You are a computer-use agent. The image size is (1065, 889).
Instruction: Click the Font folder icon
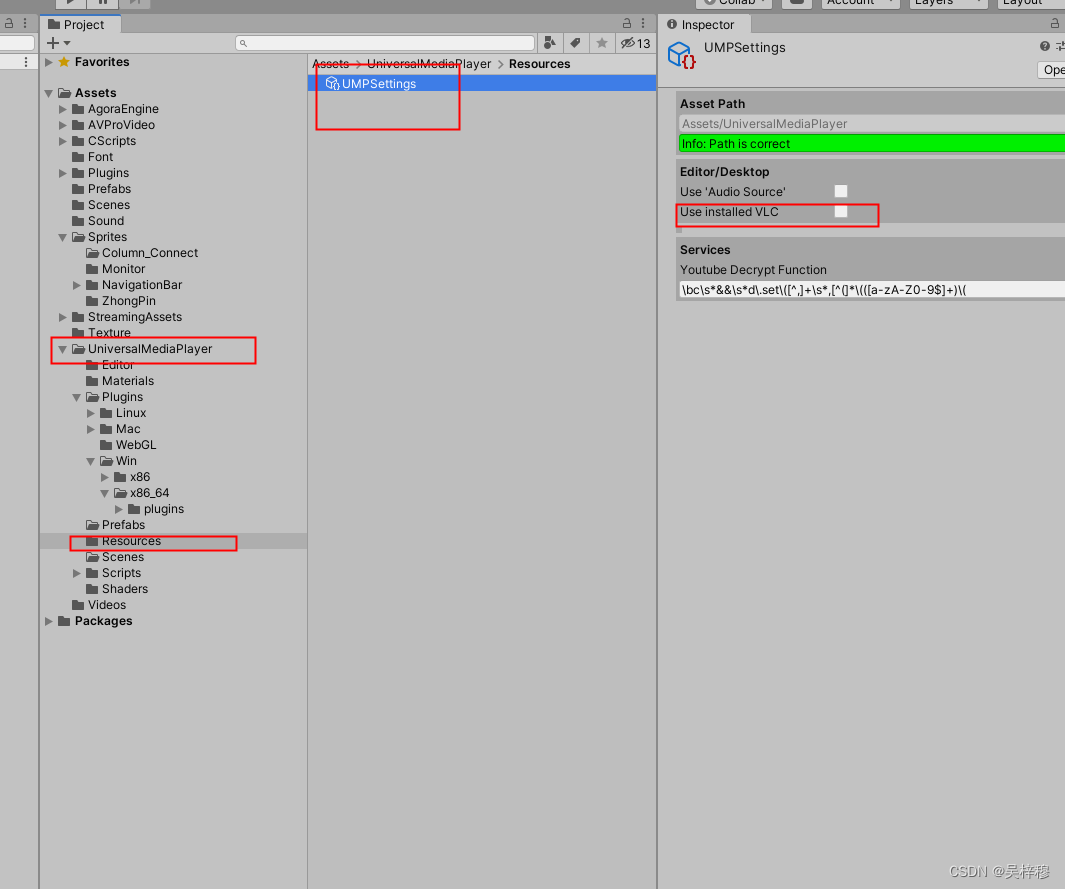tap(78, 157)
